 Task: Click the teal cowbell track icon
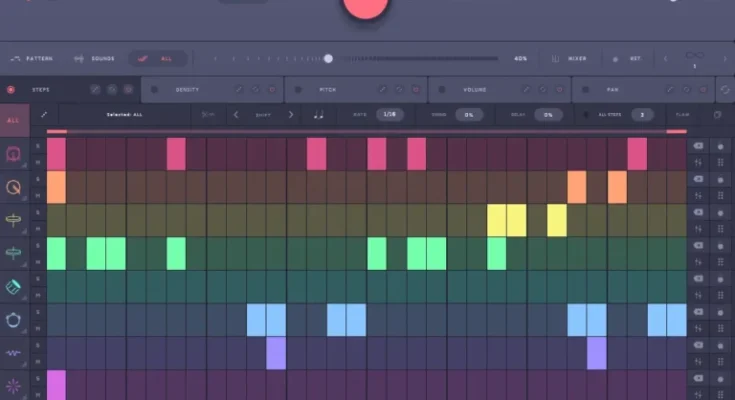[14, 287]
